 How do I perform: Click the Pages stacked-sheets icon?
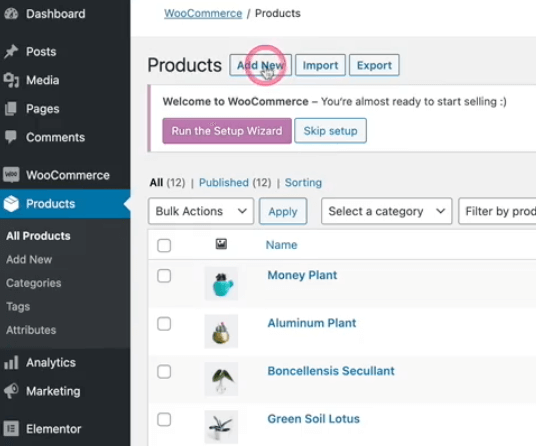tap(11, 109)
